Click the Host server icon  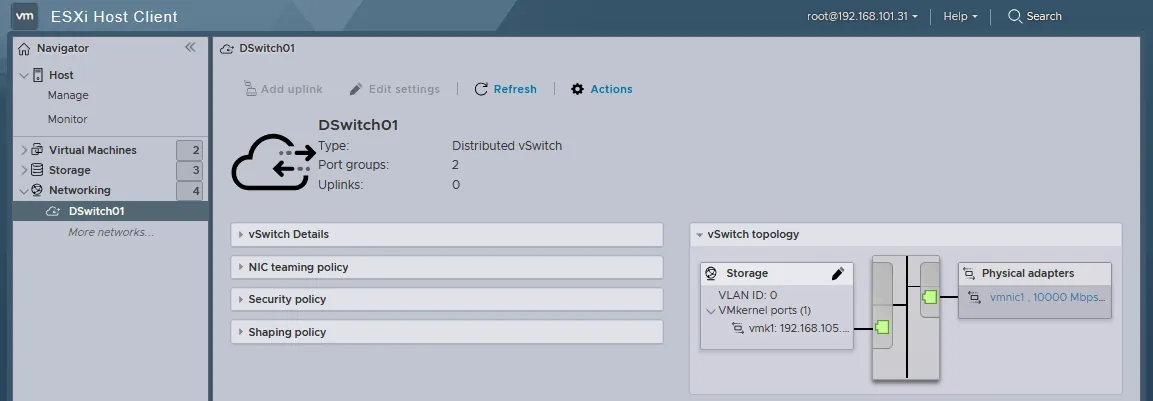[x=38, y=75]
